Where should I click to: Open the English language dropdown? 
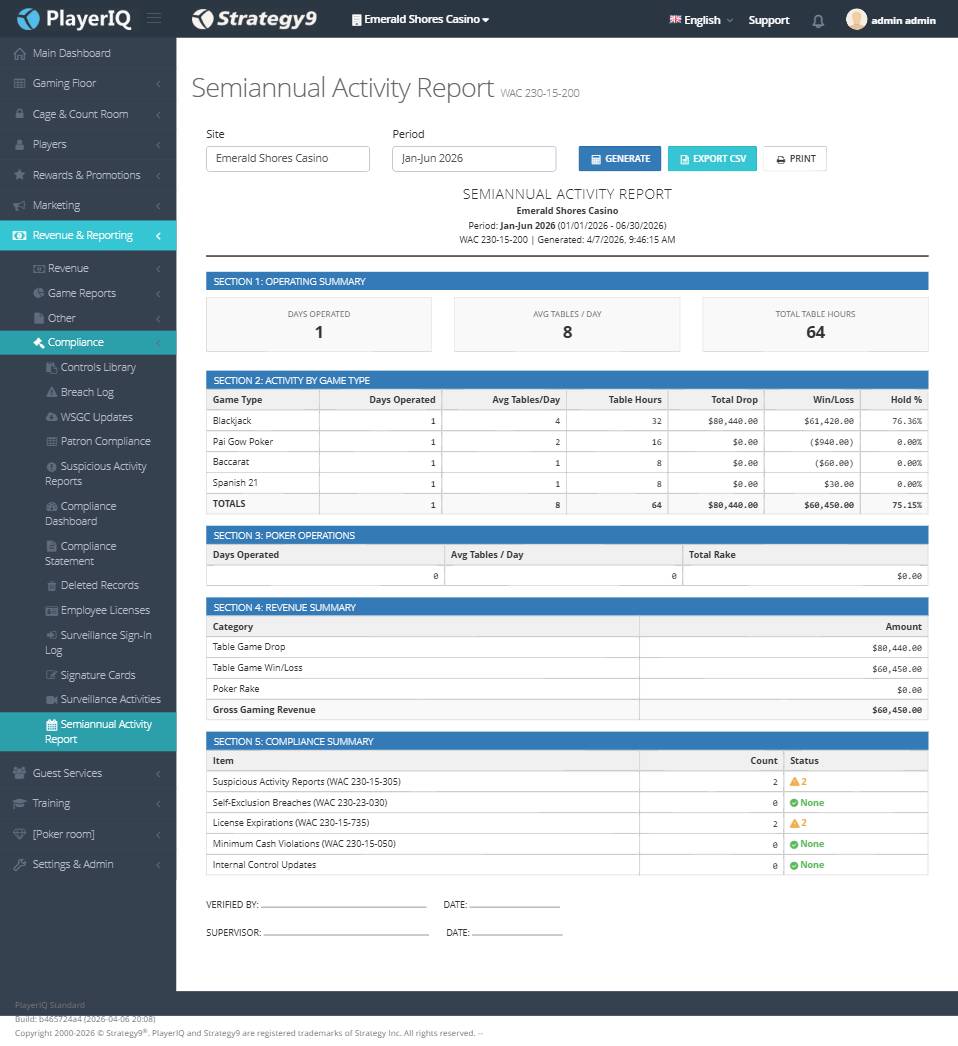(701, 20)
